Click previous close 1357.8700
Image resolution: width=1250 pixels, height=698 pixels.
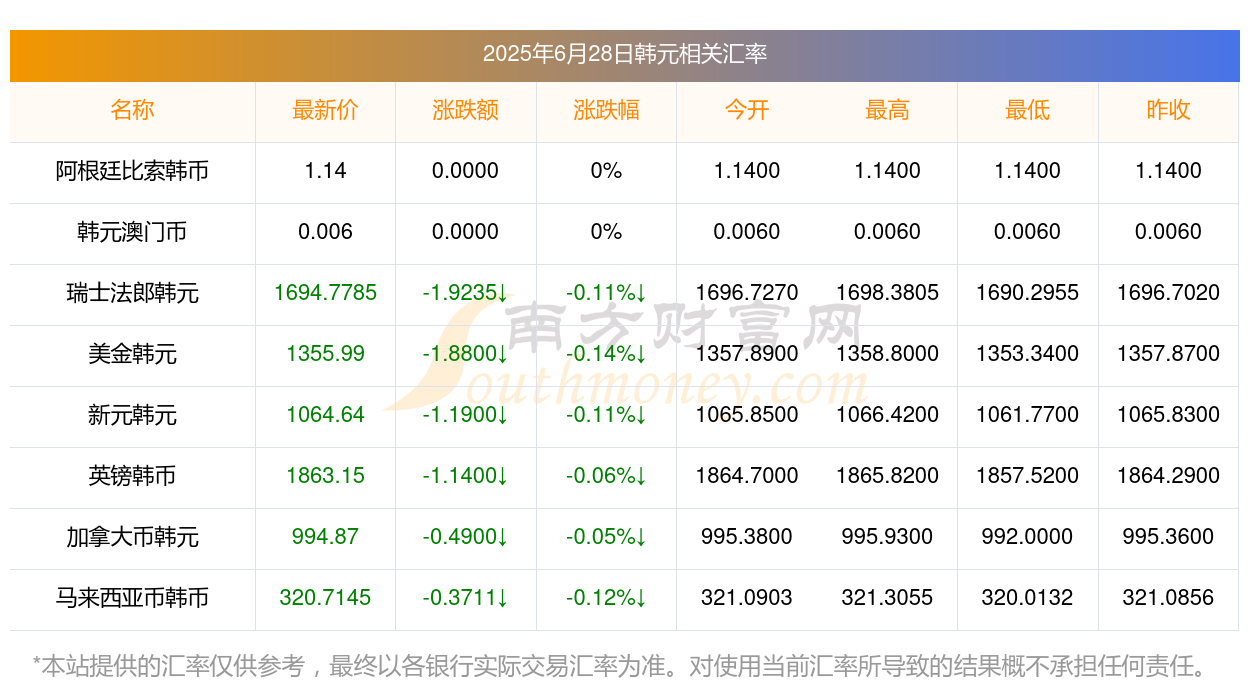click(1168, 354)
